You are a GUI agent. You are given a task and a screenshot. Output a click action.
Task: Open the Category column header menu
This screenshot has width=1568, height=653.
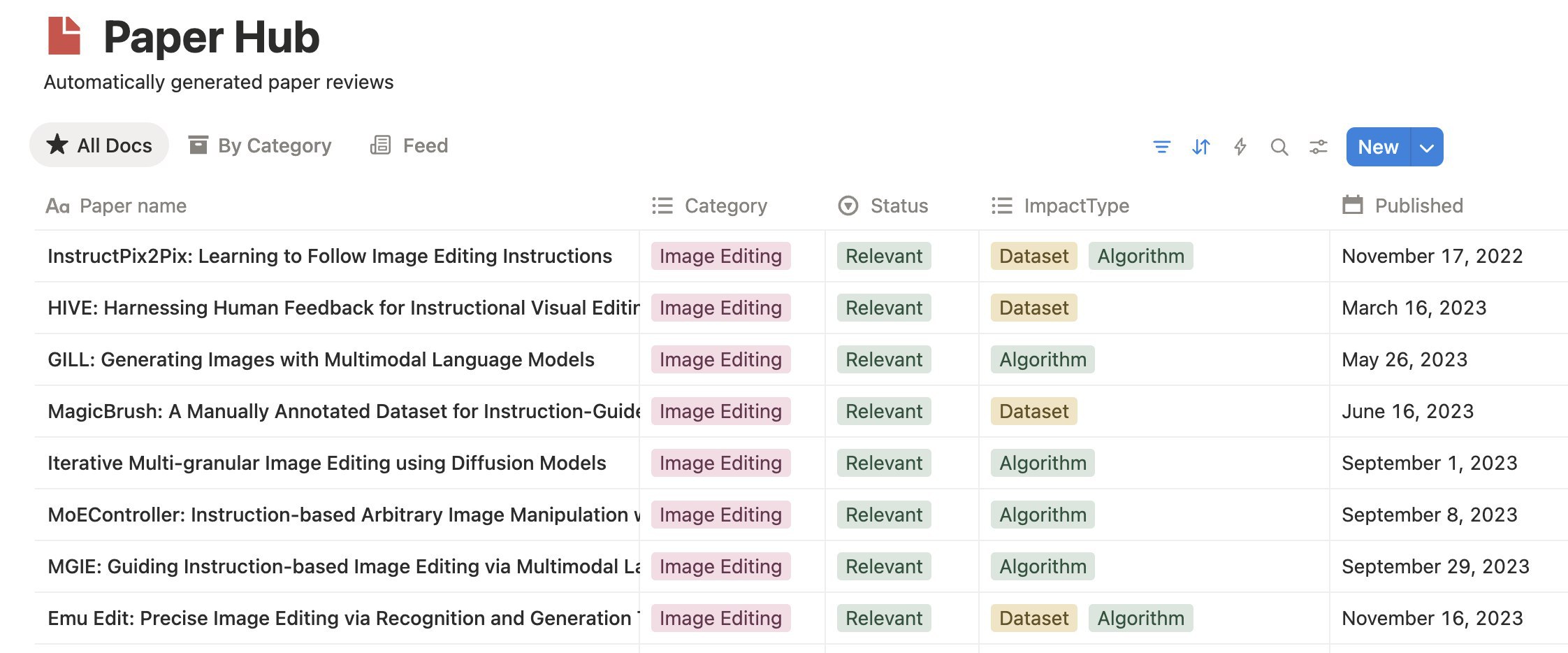click(725, 206)
